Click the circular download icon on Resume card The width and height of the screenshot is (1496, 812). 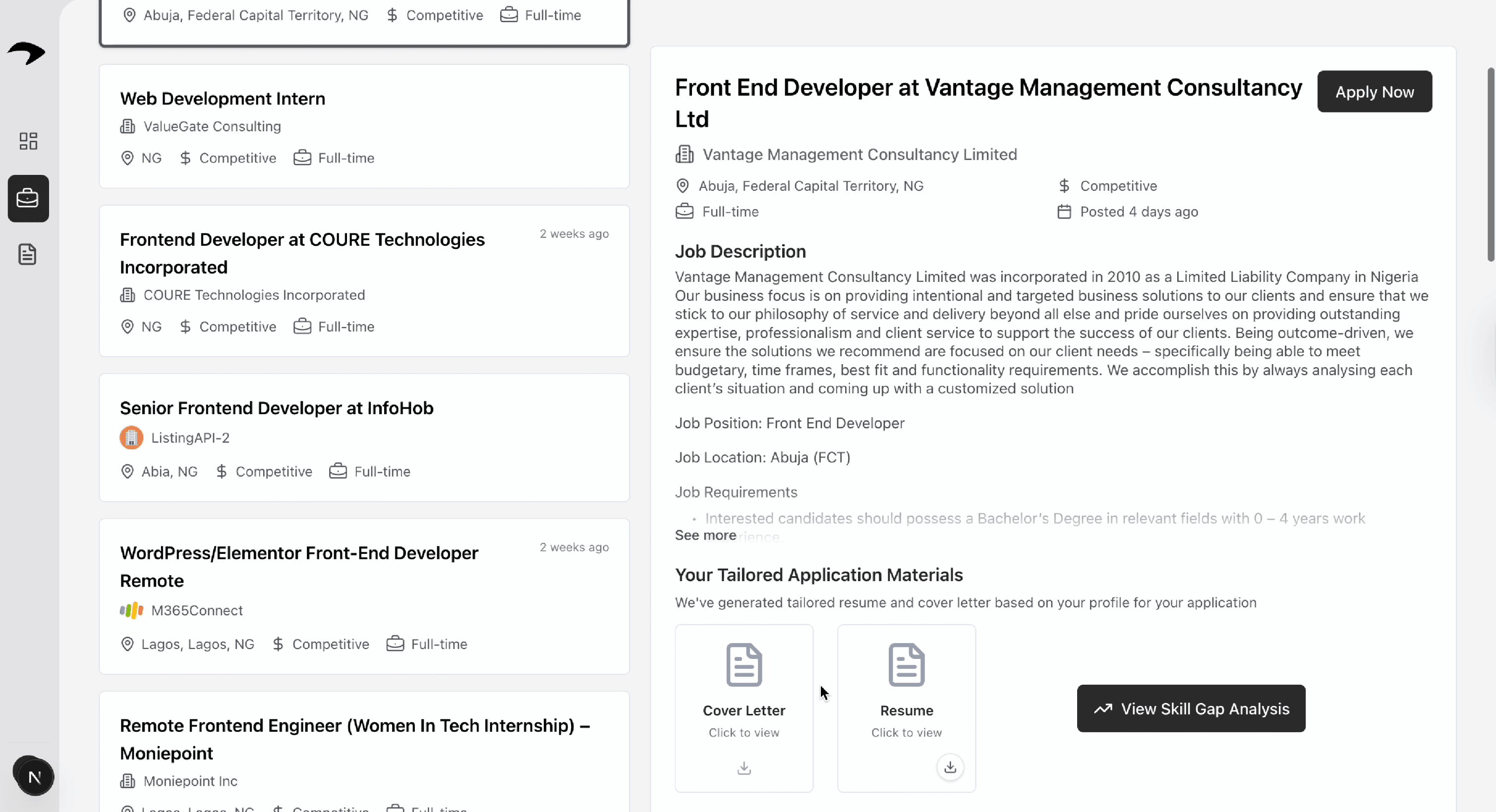tap(950, 767)
